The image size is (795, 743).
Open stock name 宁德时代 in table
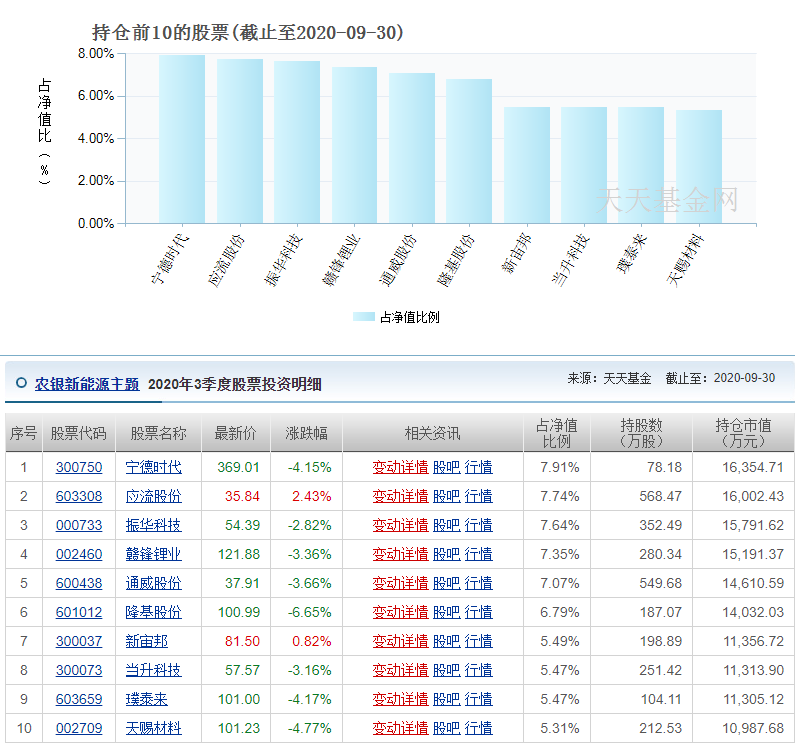coord(154,467)
